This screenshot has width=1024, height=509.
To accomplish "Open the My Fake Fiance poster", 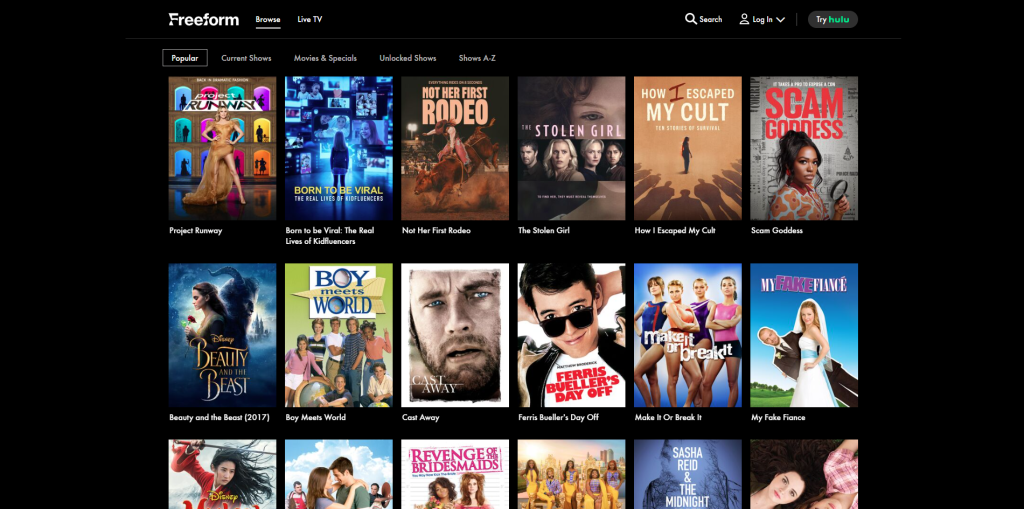I will click(x=804, y=335).
